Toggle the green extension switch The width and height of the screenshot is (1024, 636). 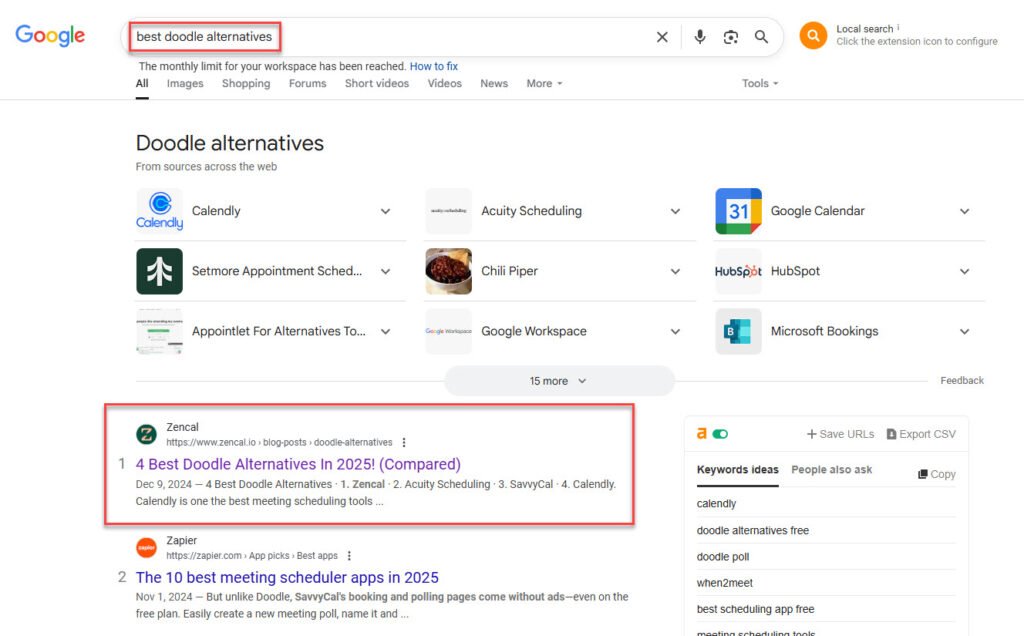[x=720, y=434]
